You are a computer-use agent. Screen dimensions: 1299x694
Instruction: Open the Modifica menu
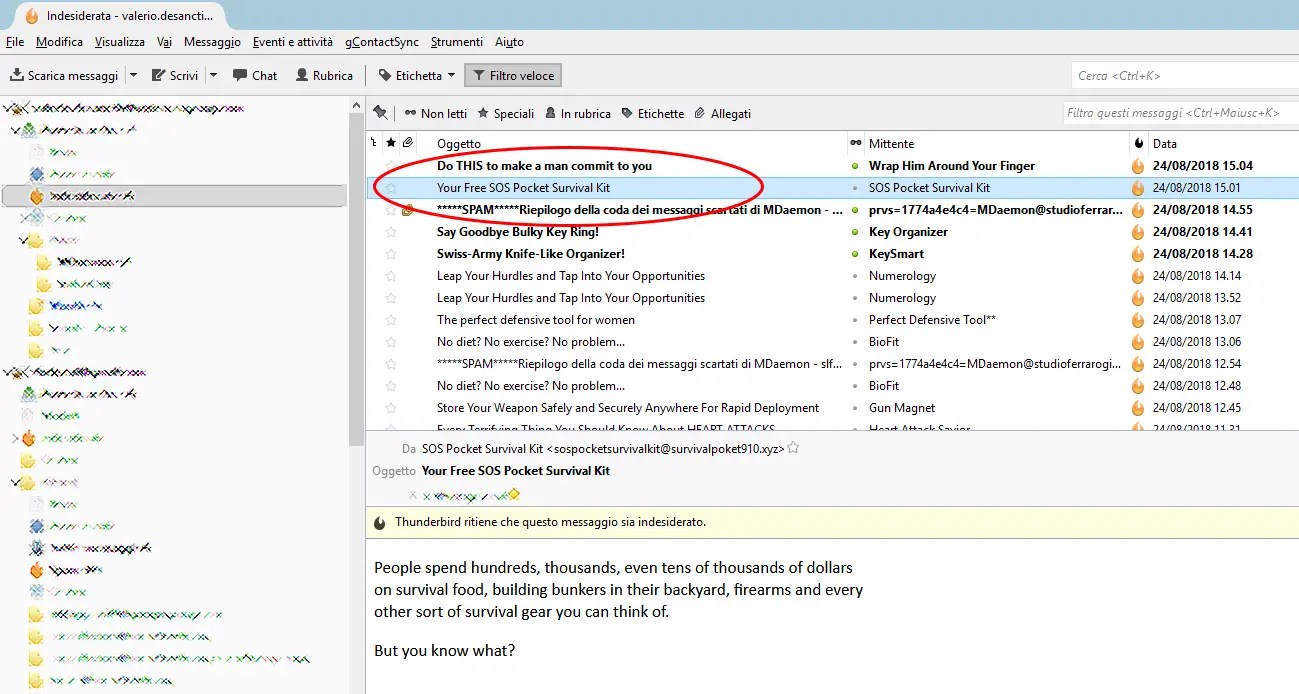point(59,42)
